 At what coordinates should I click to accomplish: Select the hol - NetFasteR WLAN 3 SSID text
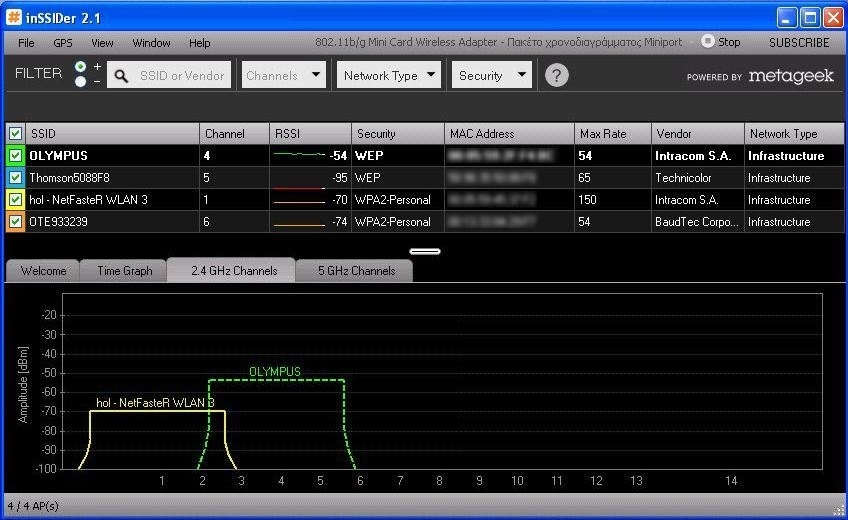[x=88, y=200]
